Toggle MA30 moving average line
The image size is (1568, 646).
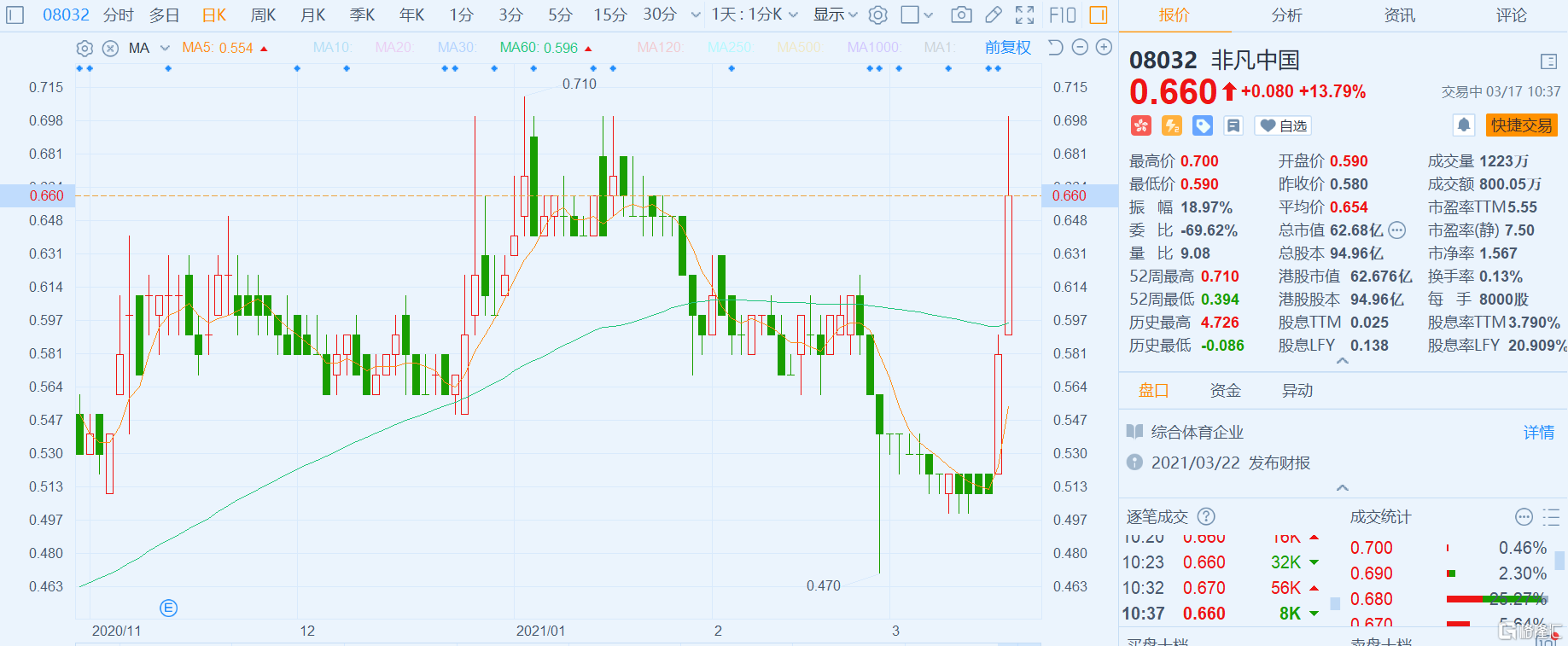(x=457, y=48)
